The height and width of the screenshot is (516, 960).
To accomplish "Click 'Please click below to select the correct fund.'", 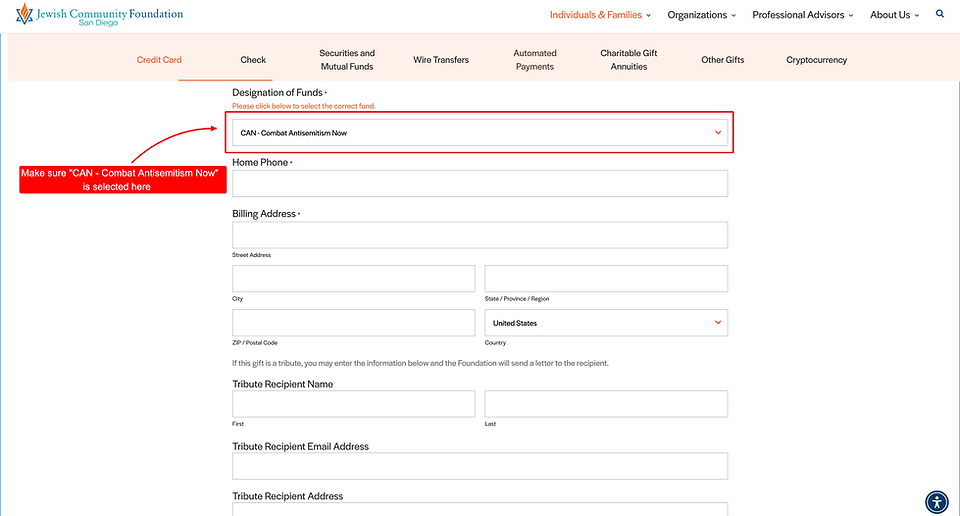I will coord(304,106).
